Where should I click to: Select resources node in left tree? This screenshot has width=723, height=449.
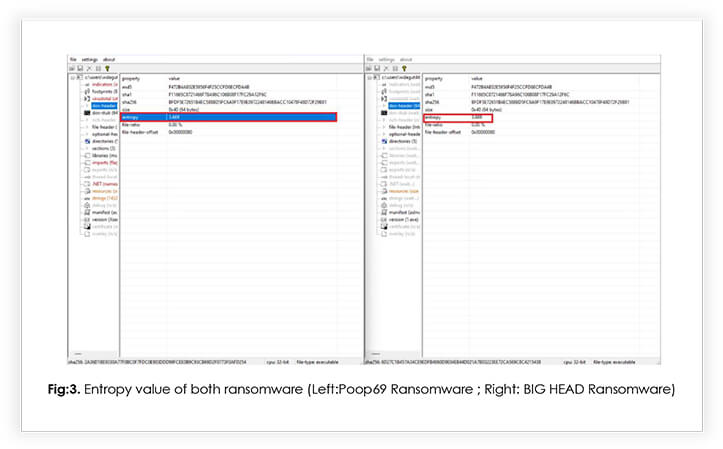coord(105,191)
